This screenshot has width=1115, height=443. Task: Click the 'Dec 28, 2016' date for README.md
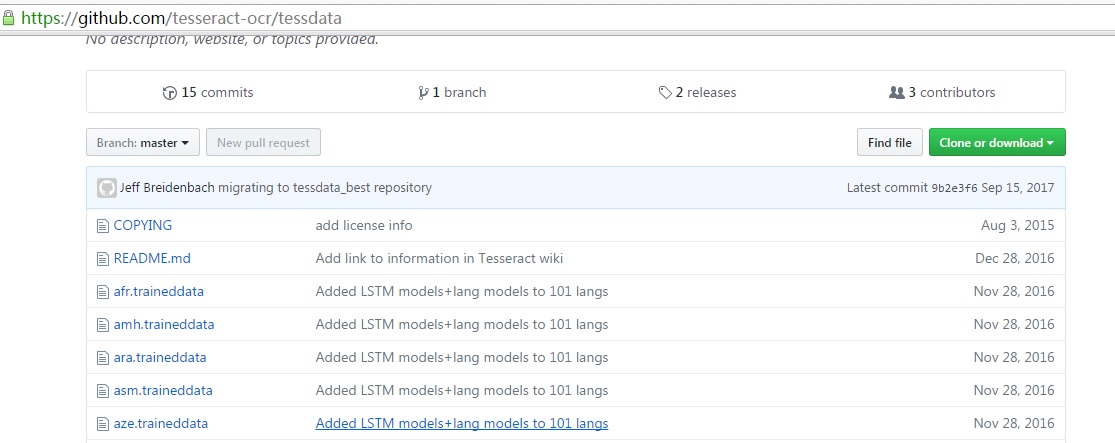(1015, 259)
